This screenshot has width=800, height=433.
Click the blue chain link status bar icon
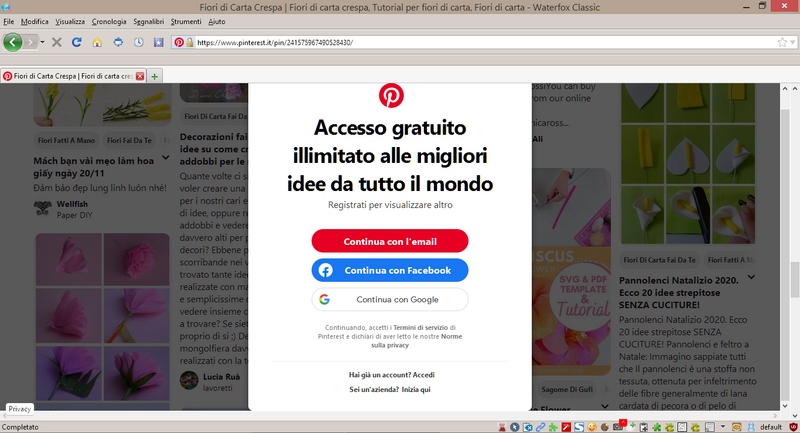pyautogui.click(x=541, y=427)
